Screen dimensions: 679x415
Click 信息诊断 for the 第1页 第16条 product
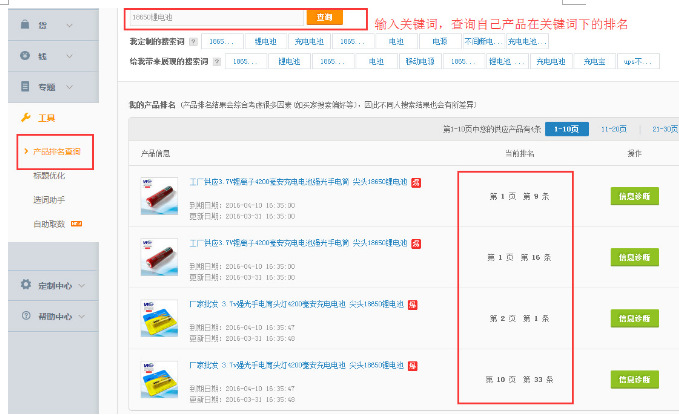[634, 257]
